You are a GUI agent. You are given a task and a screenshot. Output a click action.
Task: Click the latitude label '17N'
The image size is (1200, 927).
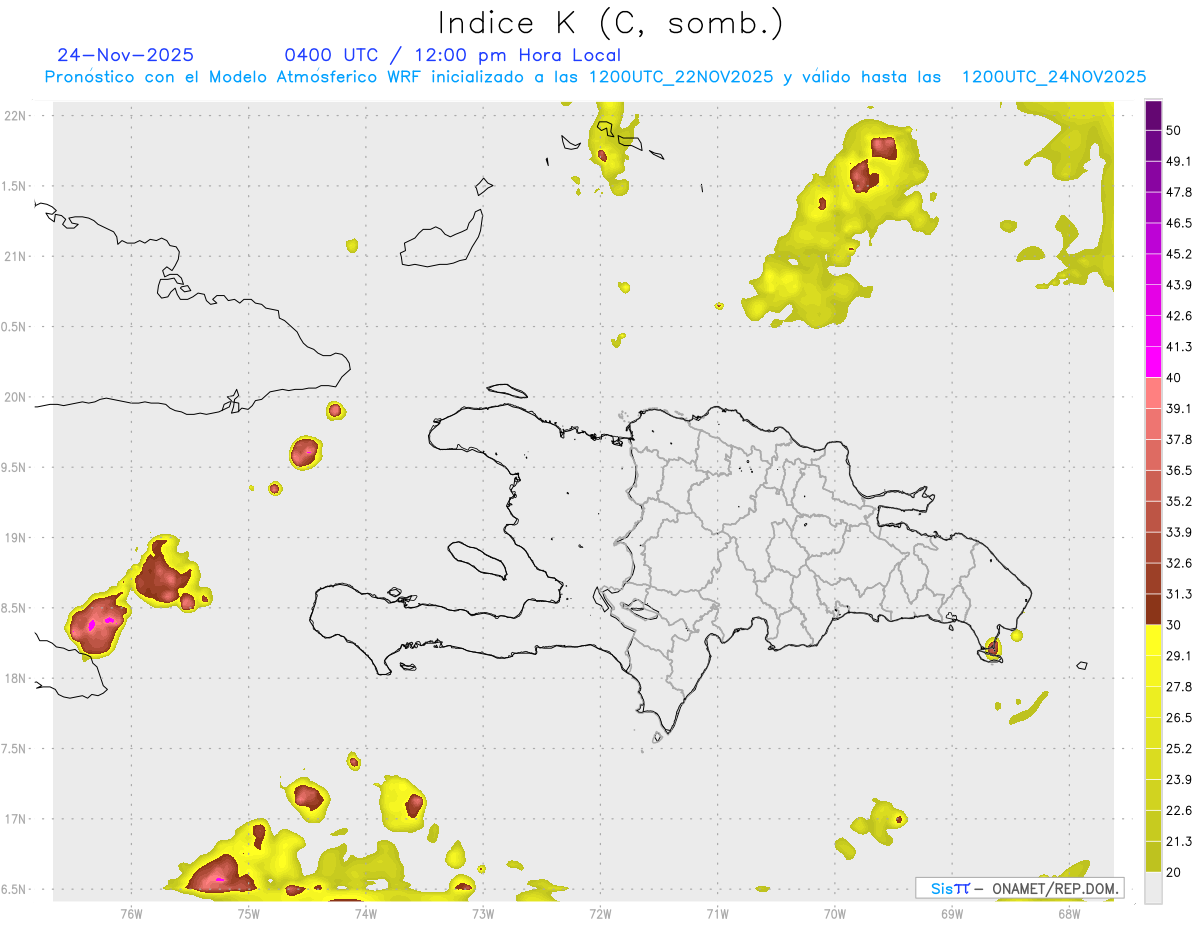16,819
